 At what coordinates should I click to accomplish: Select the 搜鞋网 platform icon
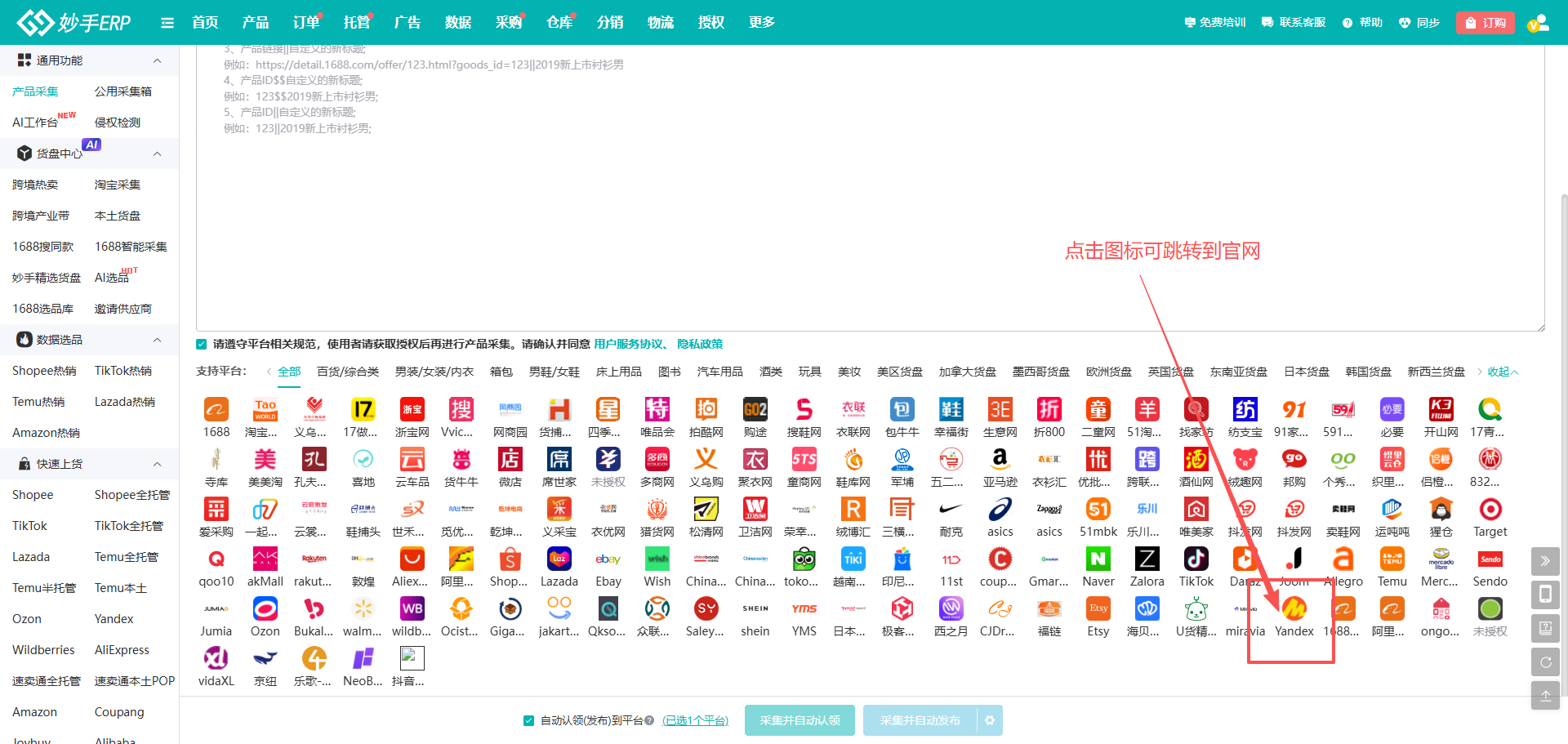click(x=804, y=409)
